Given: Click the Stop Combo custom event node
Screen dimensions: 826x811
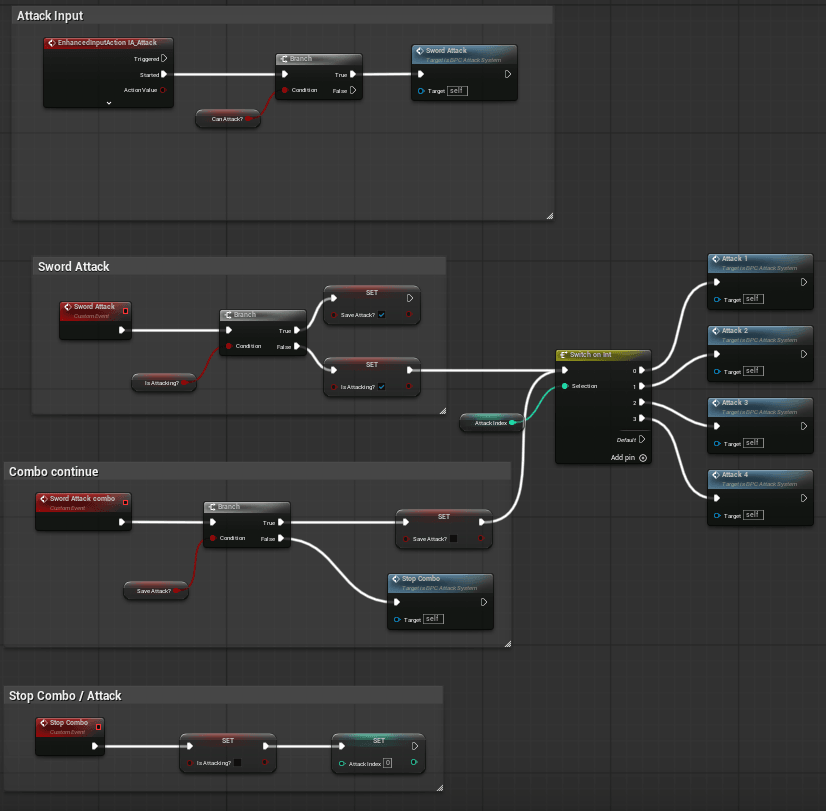Looking at the screenshot, I should click(70, 736).
